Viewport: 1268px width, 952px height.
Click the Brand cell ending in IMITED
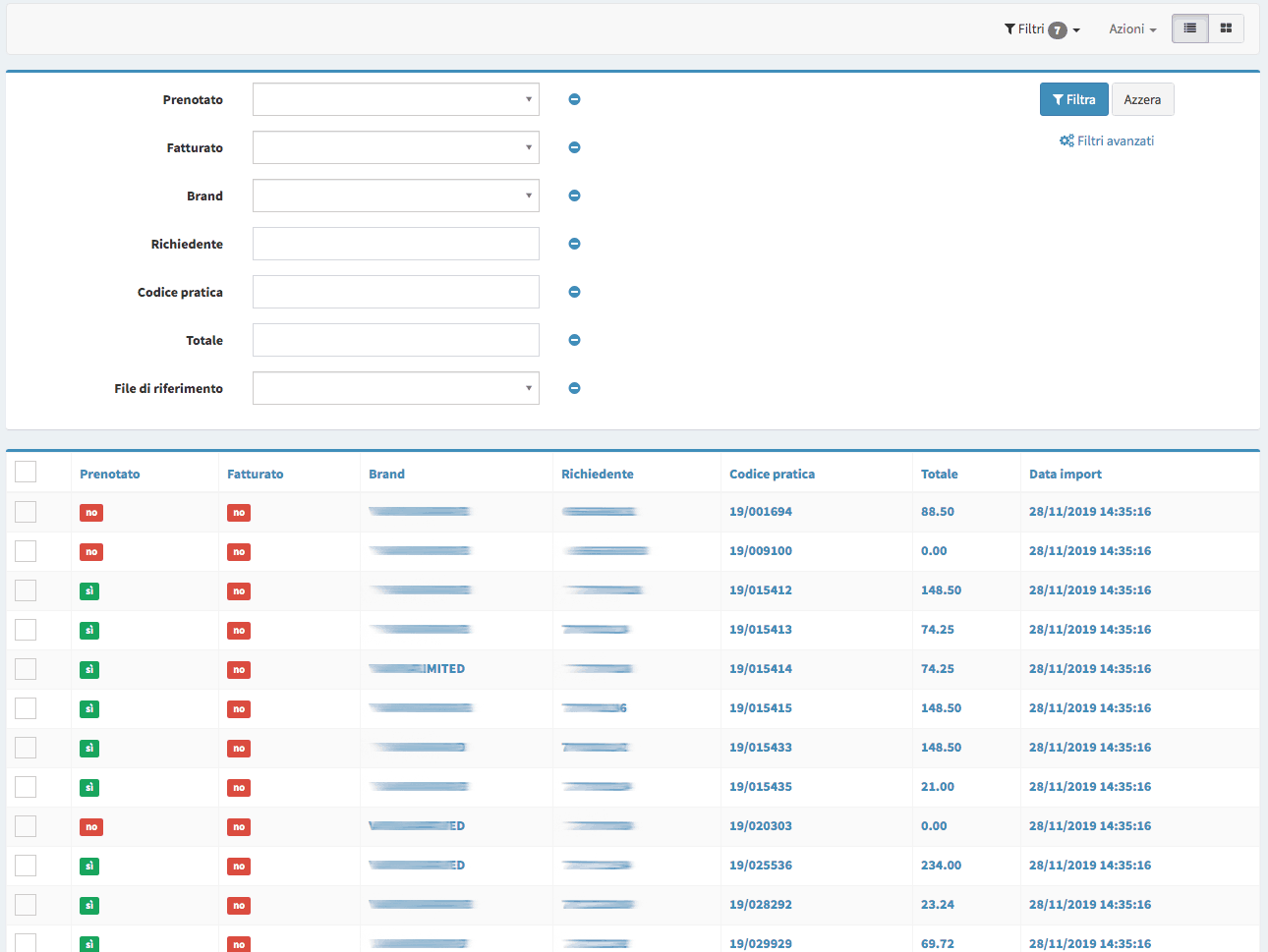pyautogui.click(x=417, y=669)
